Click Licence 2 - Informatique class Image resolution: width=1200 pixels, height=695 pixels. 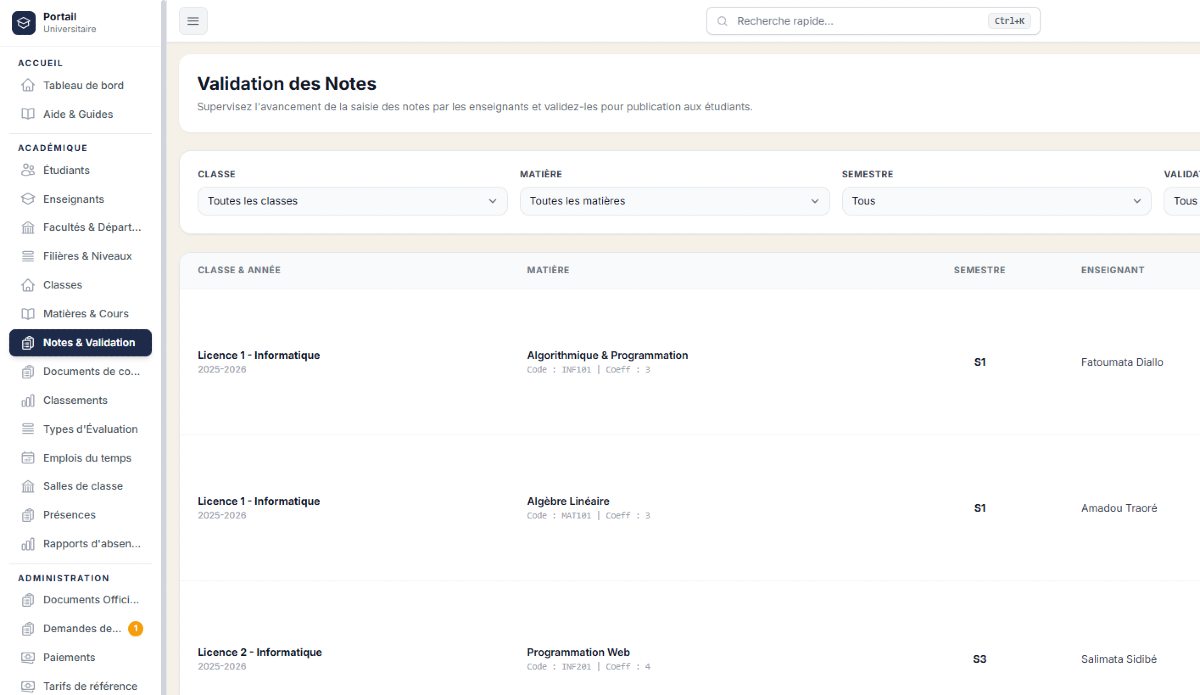coord(260,652)
